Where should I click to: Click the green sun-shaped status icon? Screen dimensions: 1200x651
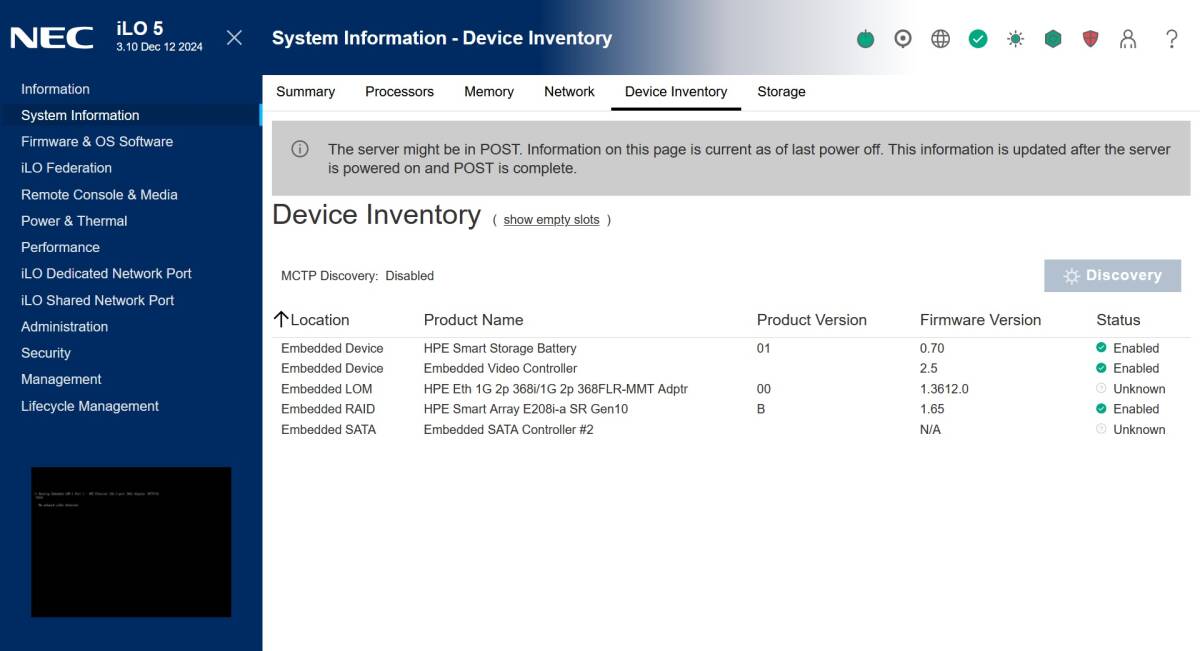[1015, 39]
